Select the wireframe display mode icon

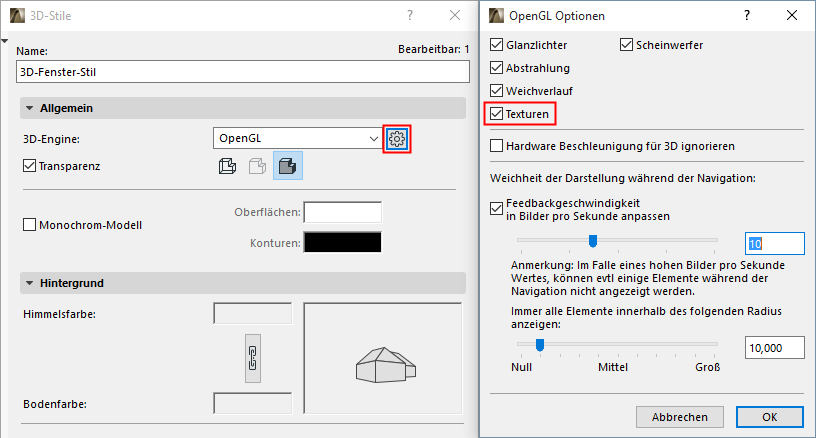click(x=227, y=167)
